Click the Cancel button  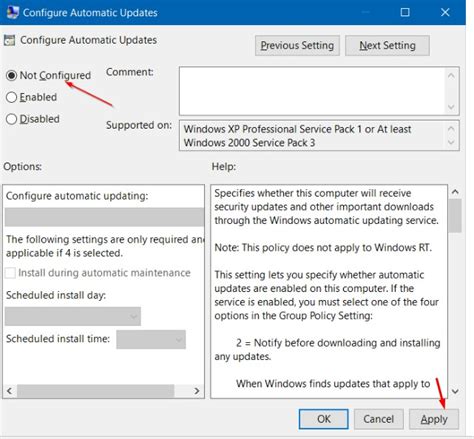tap(379, 419)
